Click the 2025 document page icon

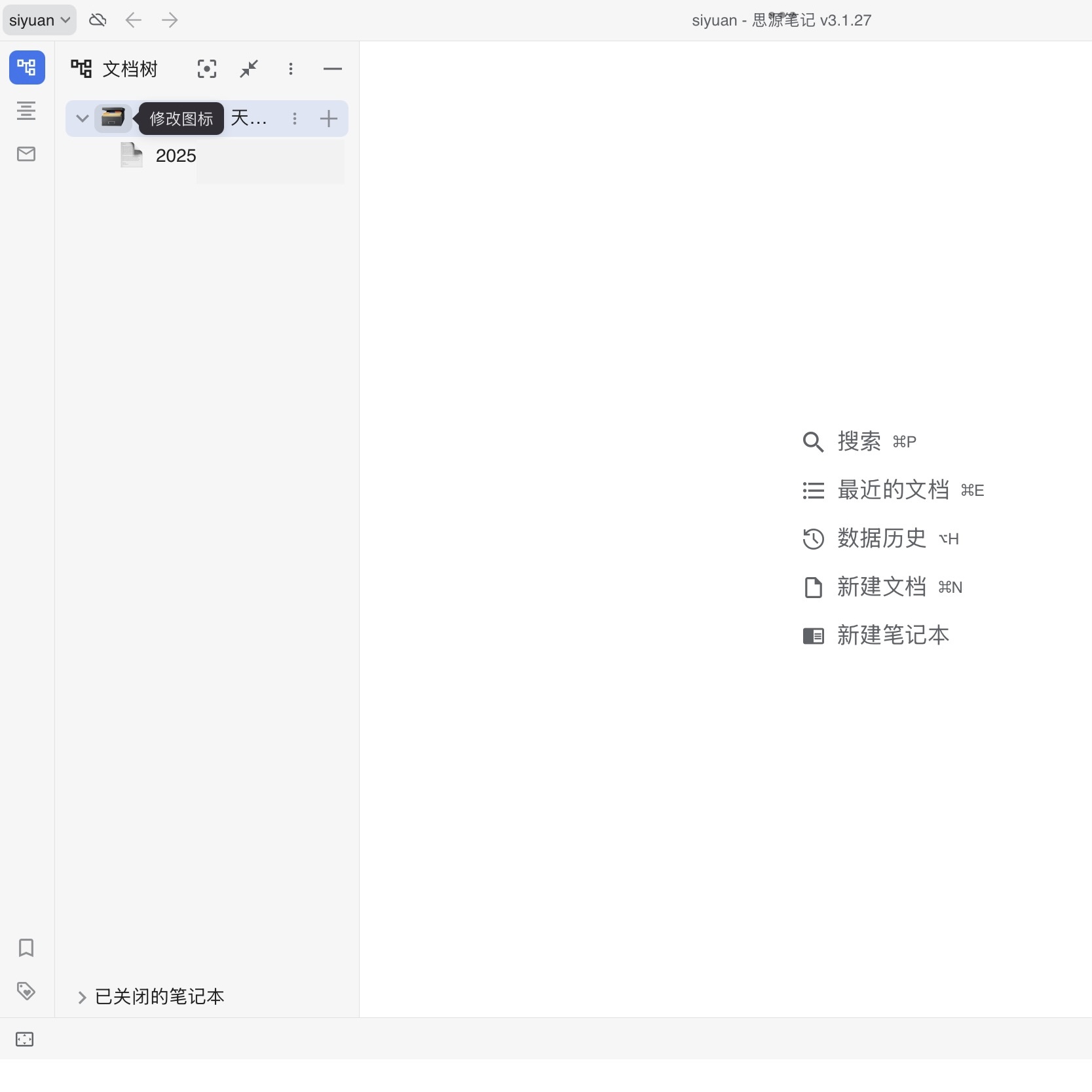131,155
